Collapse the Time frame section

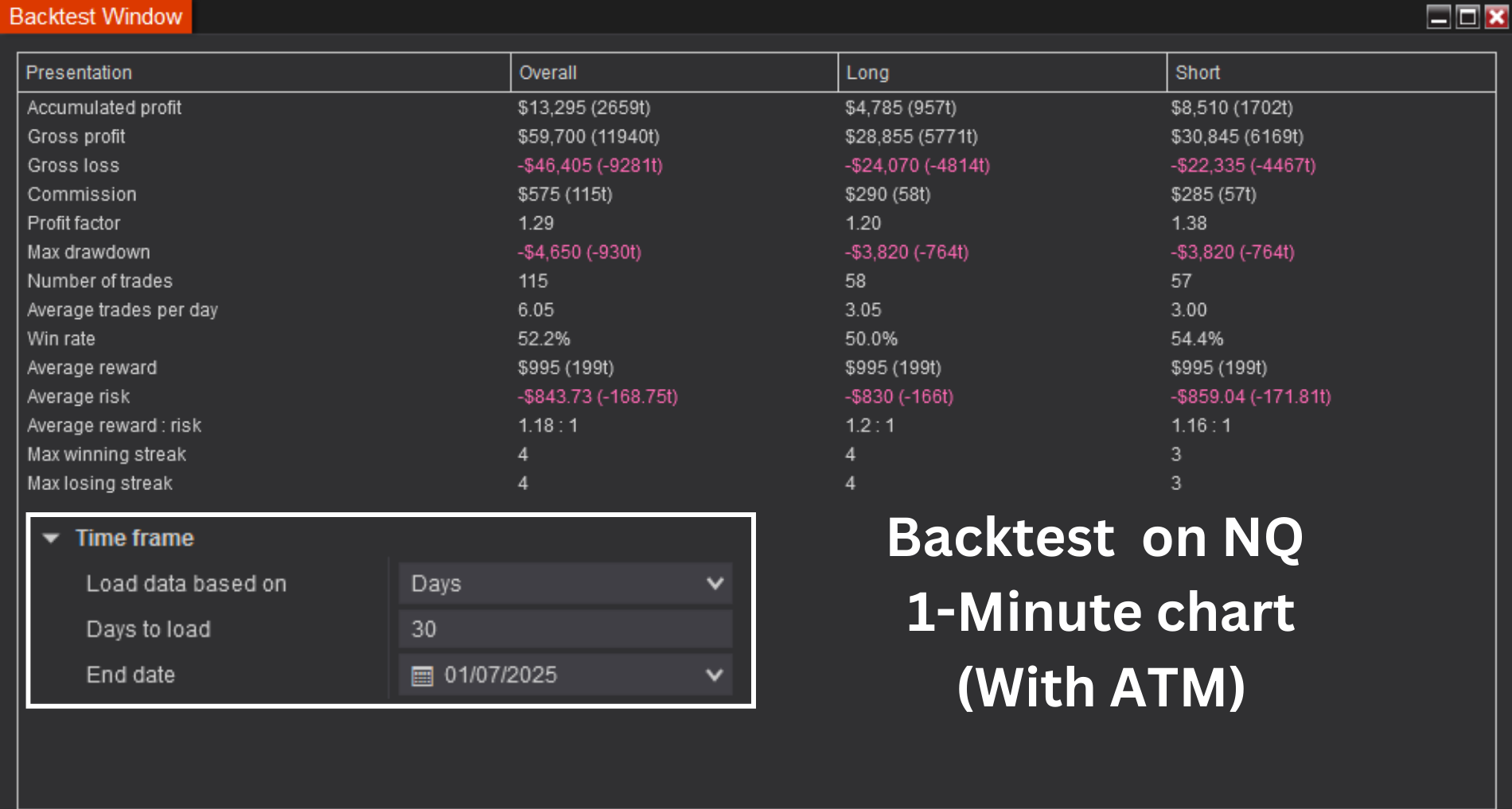coord(53,538)
